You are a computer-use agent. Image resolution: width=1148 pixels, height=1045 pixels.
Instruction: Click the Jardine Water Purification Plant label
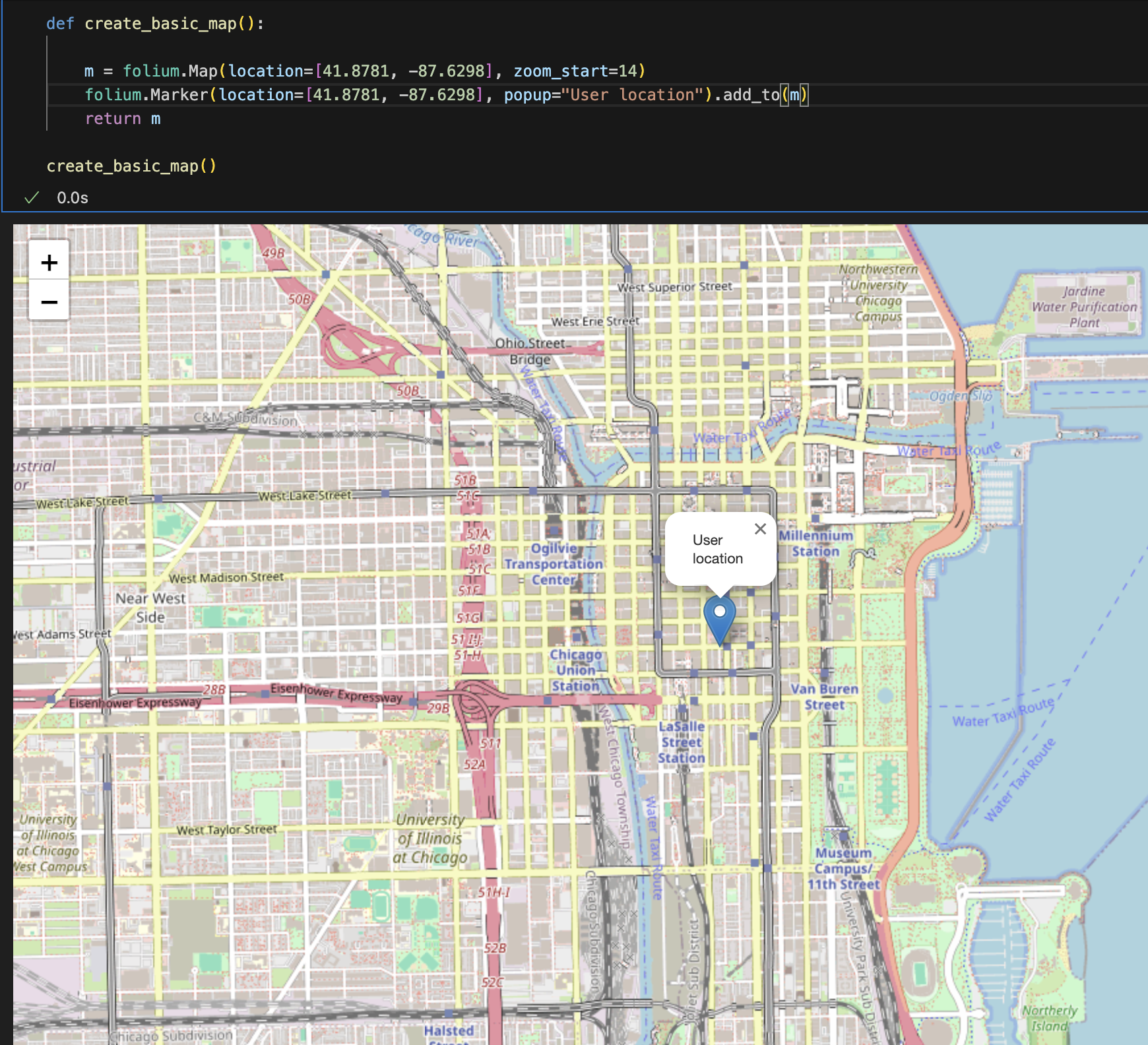coord(1085,307)
